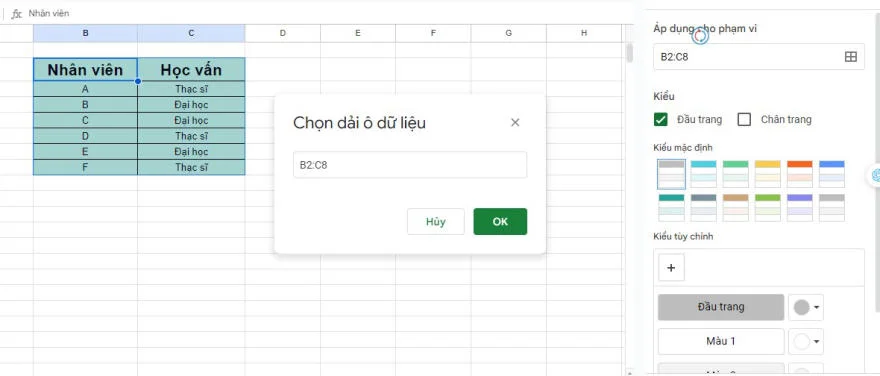Click the Đầu trang custom style button
The image size is (880, 376).
[x=721, y=307]
